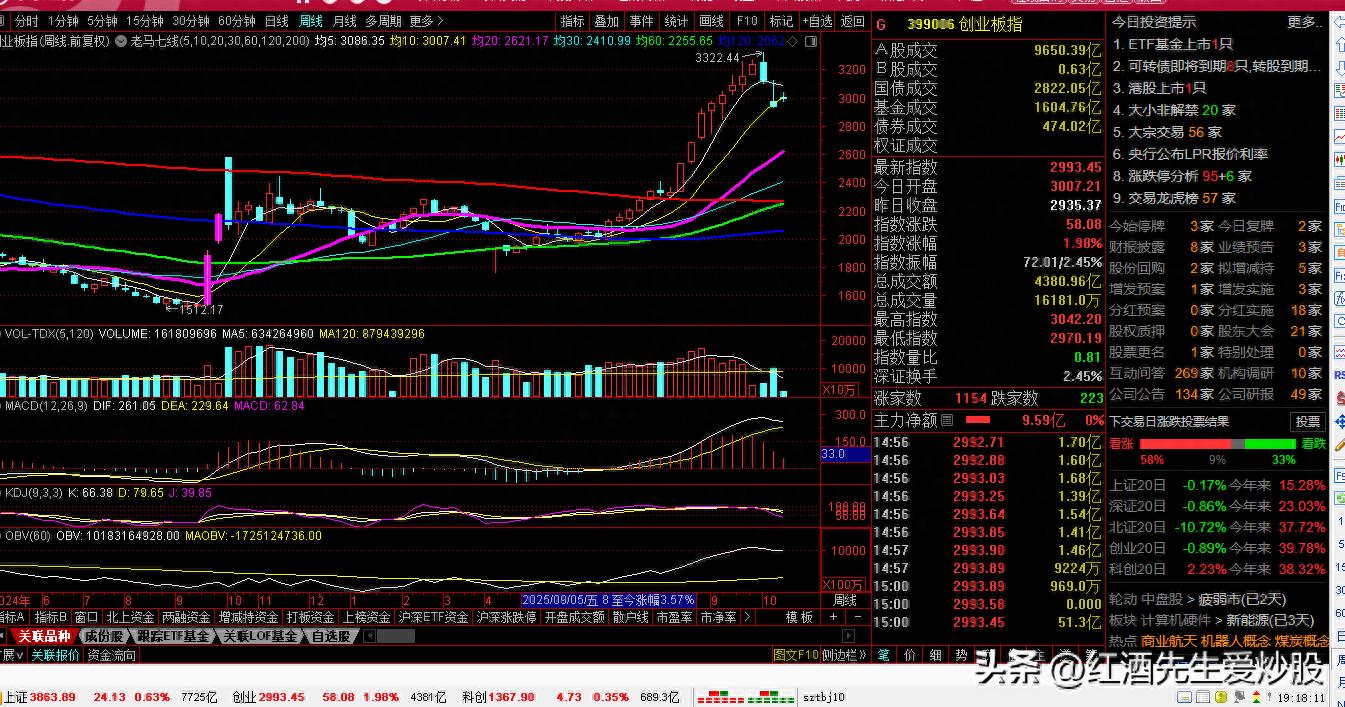Click the 看涨 bullish vote bar
The image size is (1345, 707).
(x=1184, y=444)
